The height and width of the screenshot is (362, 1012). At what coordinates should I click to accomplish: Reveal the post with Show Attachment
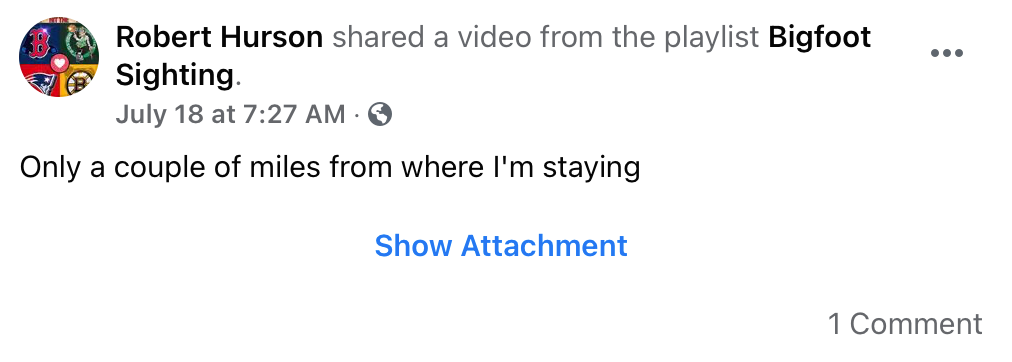501,246
